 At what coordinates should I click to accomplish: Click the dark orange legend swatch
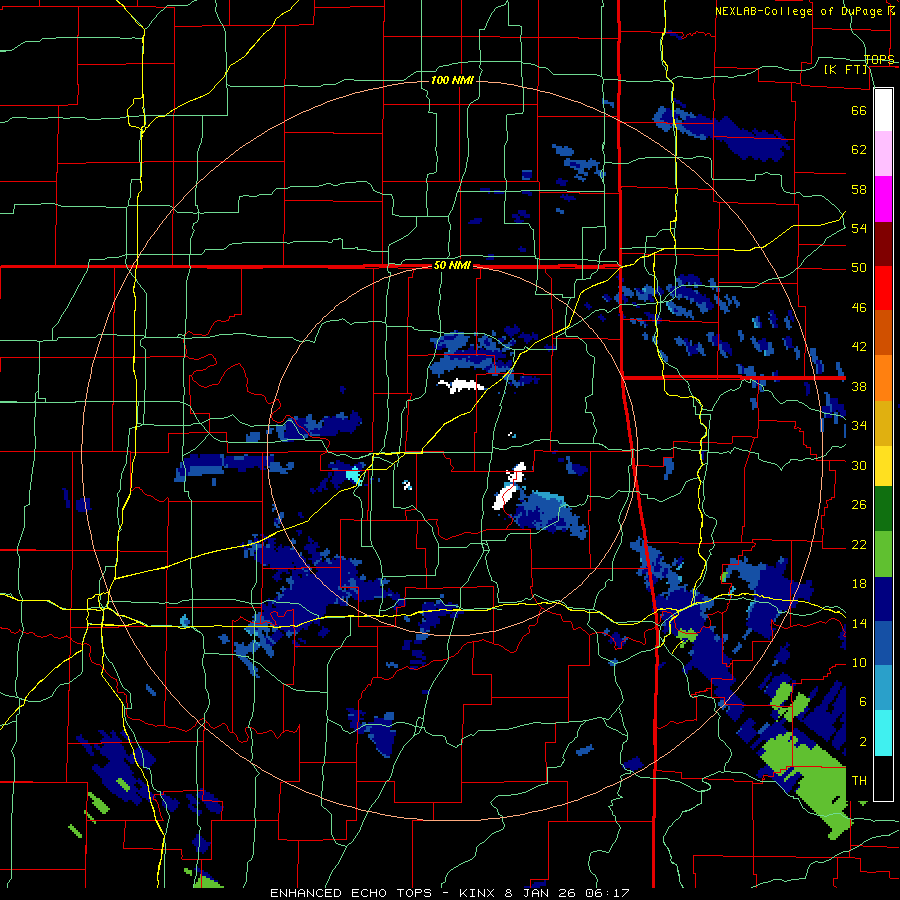(x=883, y=333)
